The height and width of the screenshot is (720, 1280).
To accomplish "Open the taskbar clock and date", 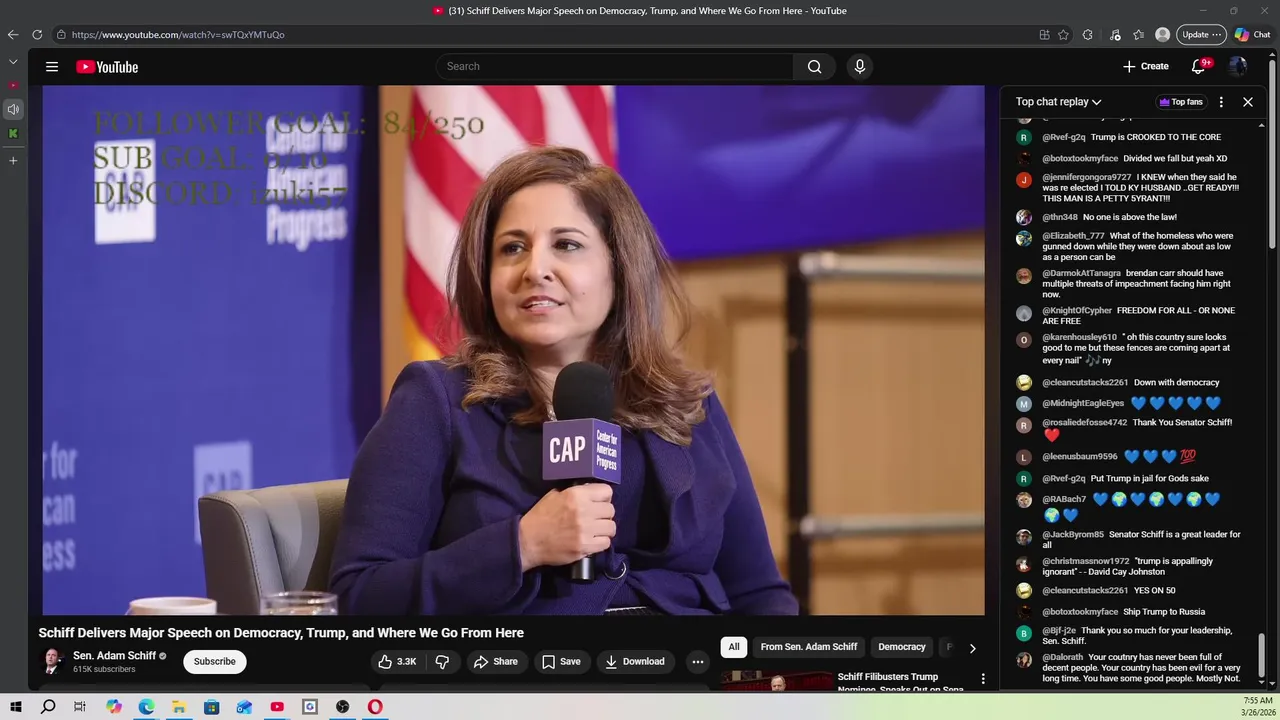I will pos(1258,707).
